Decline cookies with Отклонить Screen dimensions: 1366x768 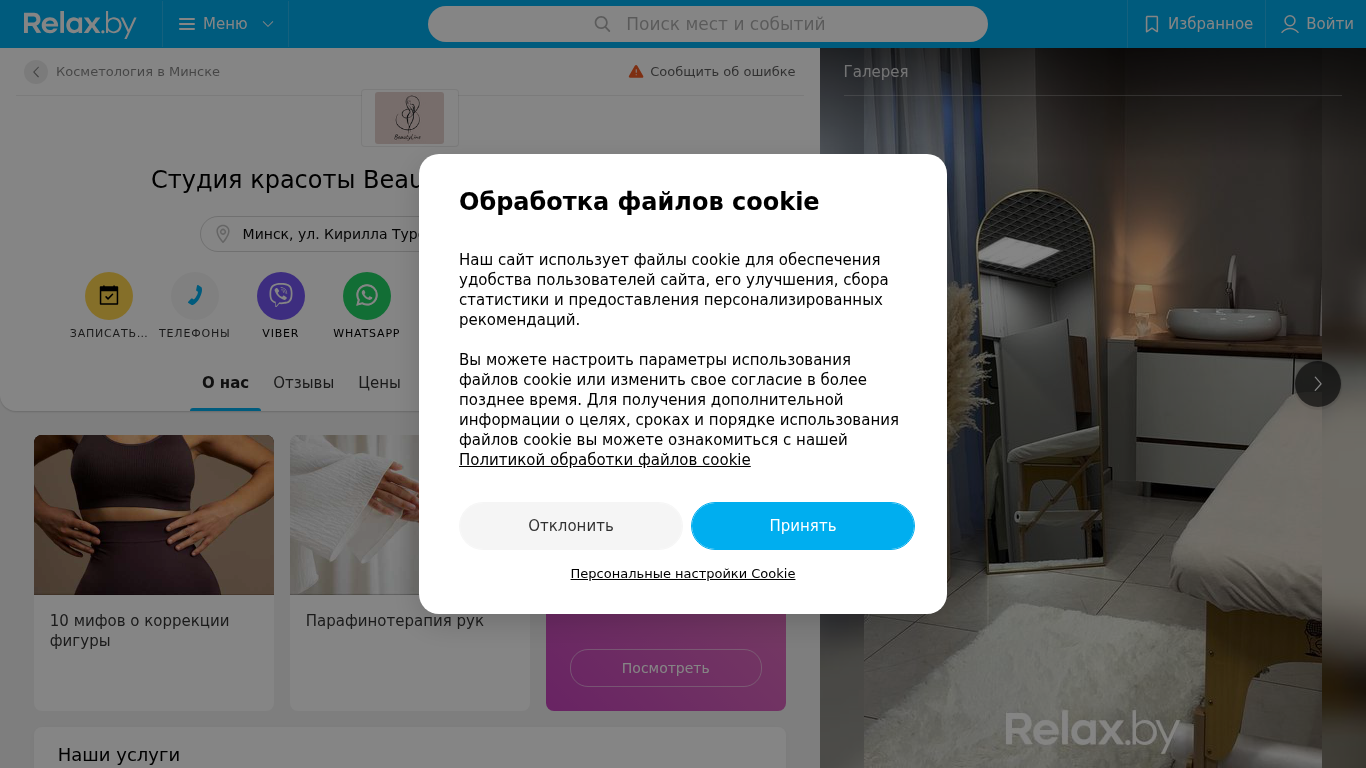click(x=571, y=526)
